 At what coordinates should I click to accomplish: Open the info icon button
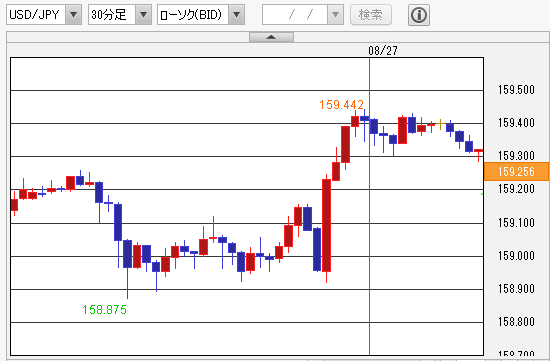click(x=419, y=15)
